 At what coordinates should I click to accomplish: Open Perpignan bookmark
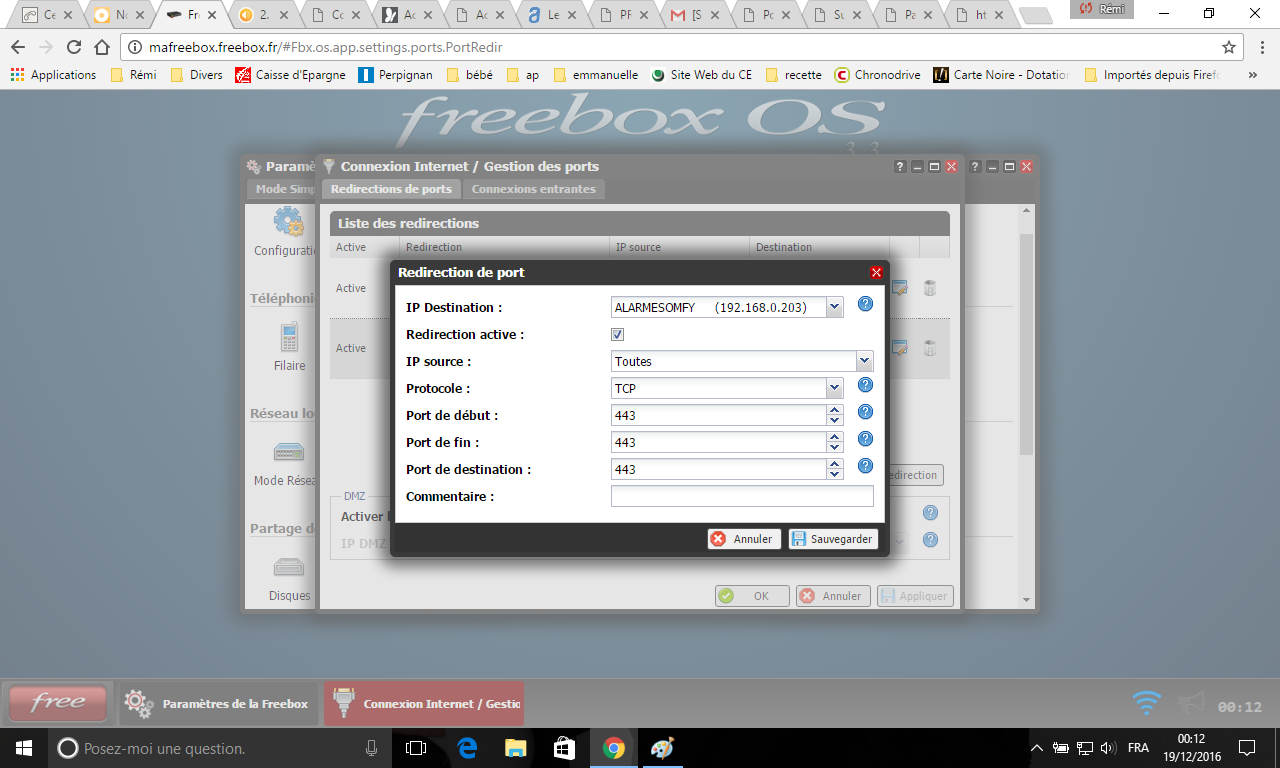pyautogui.click(x=397, y=75)
